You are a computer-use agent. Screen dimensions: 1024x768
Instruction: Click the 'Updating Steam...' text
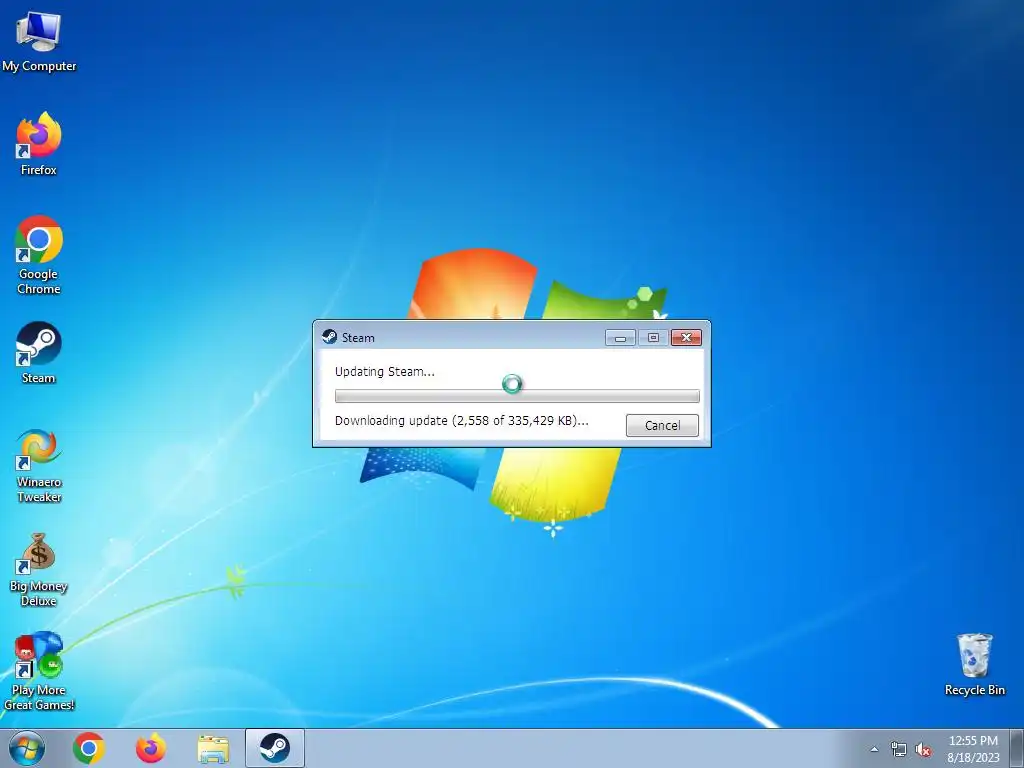tap(385, 372)
